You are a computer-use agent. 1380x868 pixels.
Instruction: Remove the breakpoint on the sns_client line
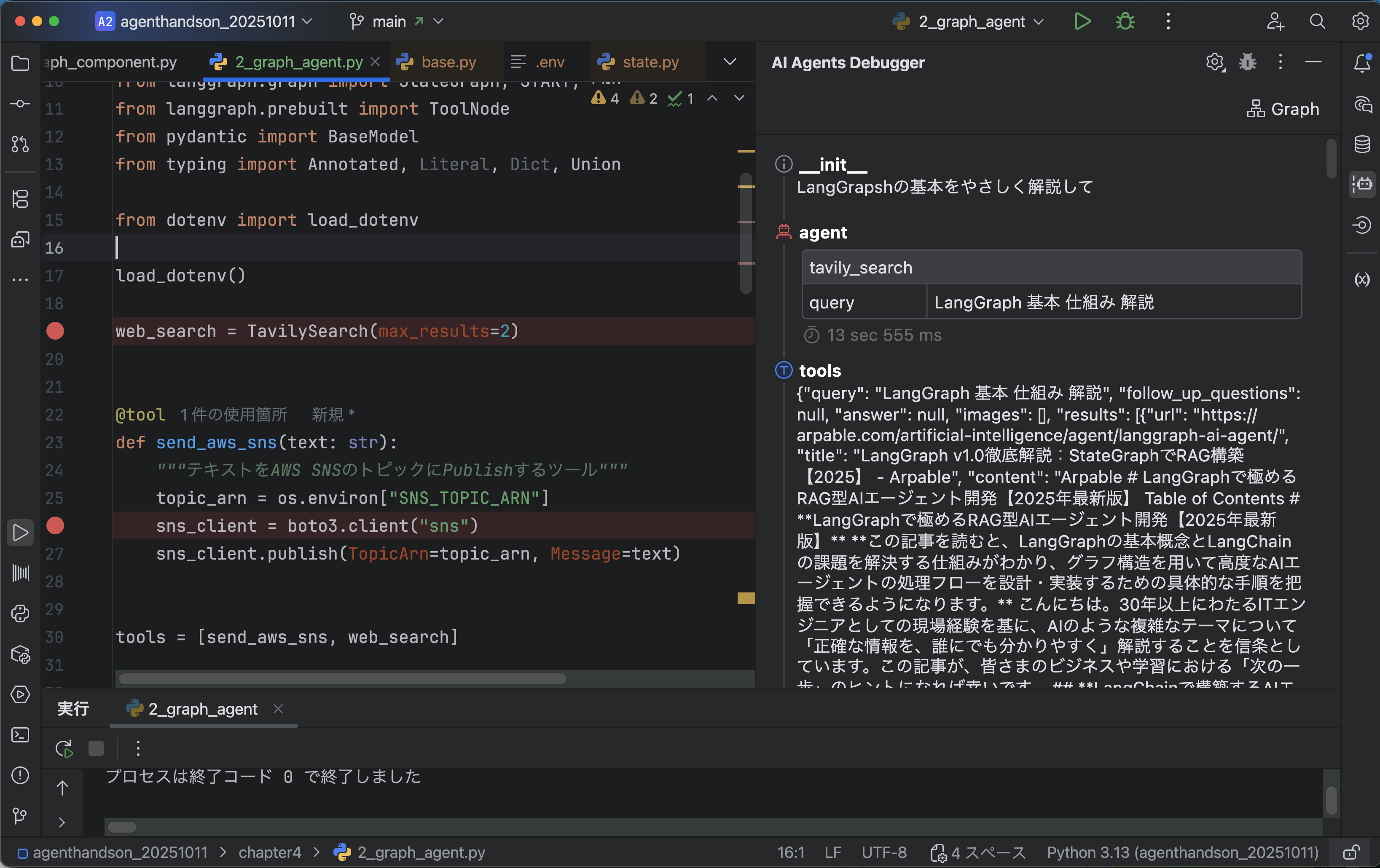pos(55,525)
